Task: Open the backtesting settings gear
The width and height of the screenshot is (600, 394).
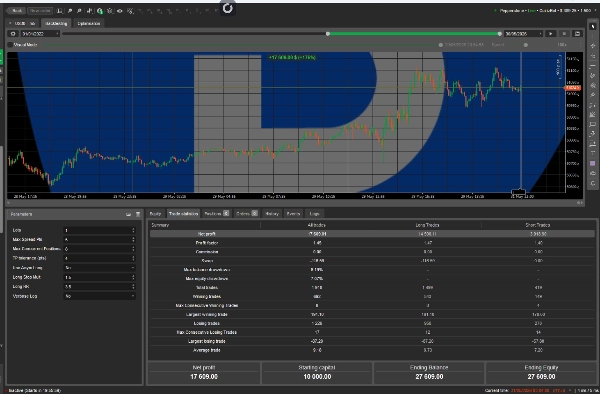Action: point(13,34)
